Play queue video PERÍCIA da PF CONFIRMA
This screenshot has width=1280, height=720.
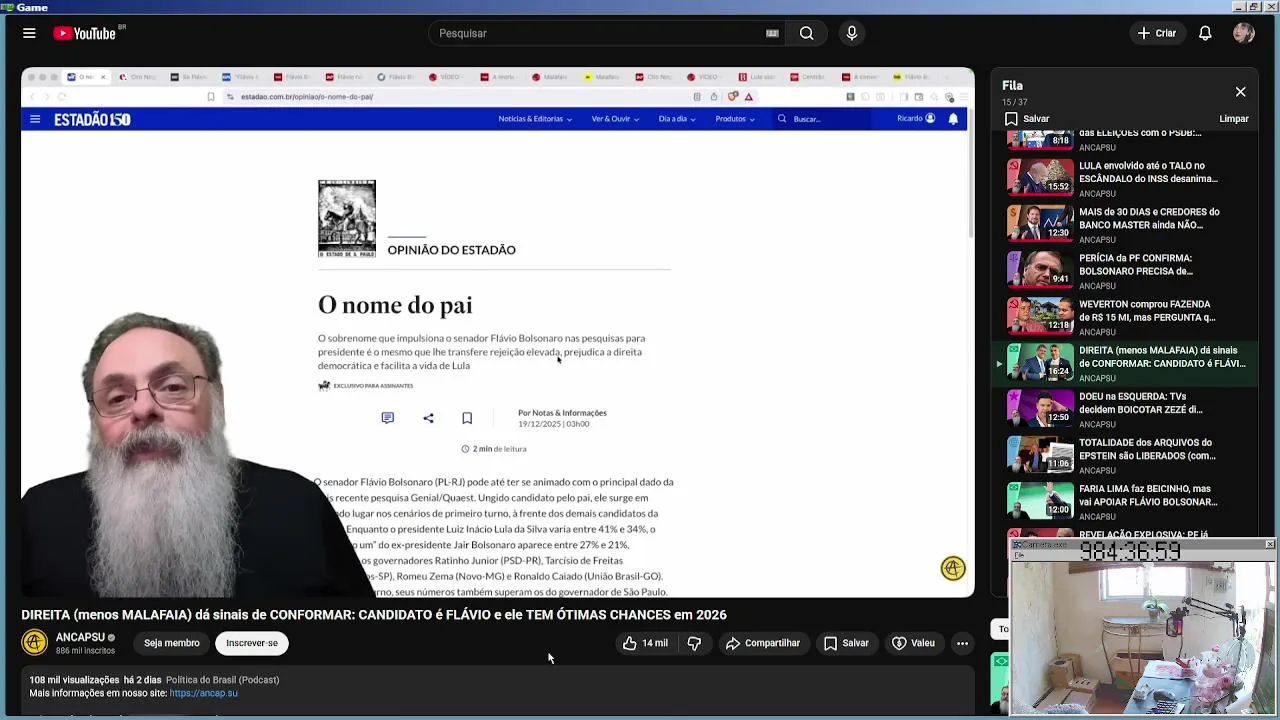[x=1127, y=270]
